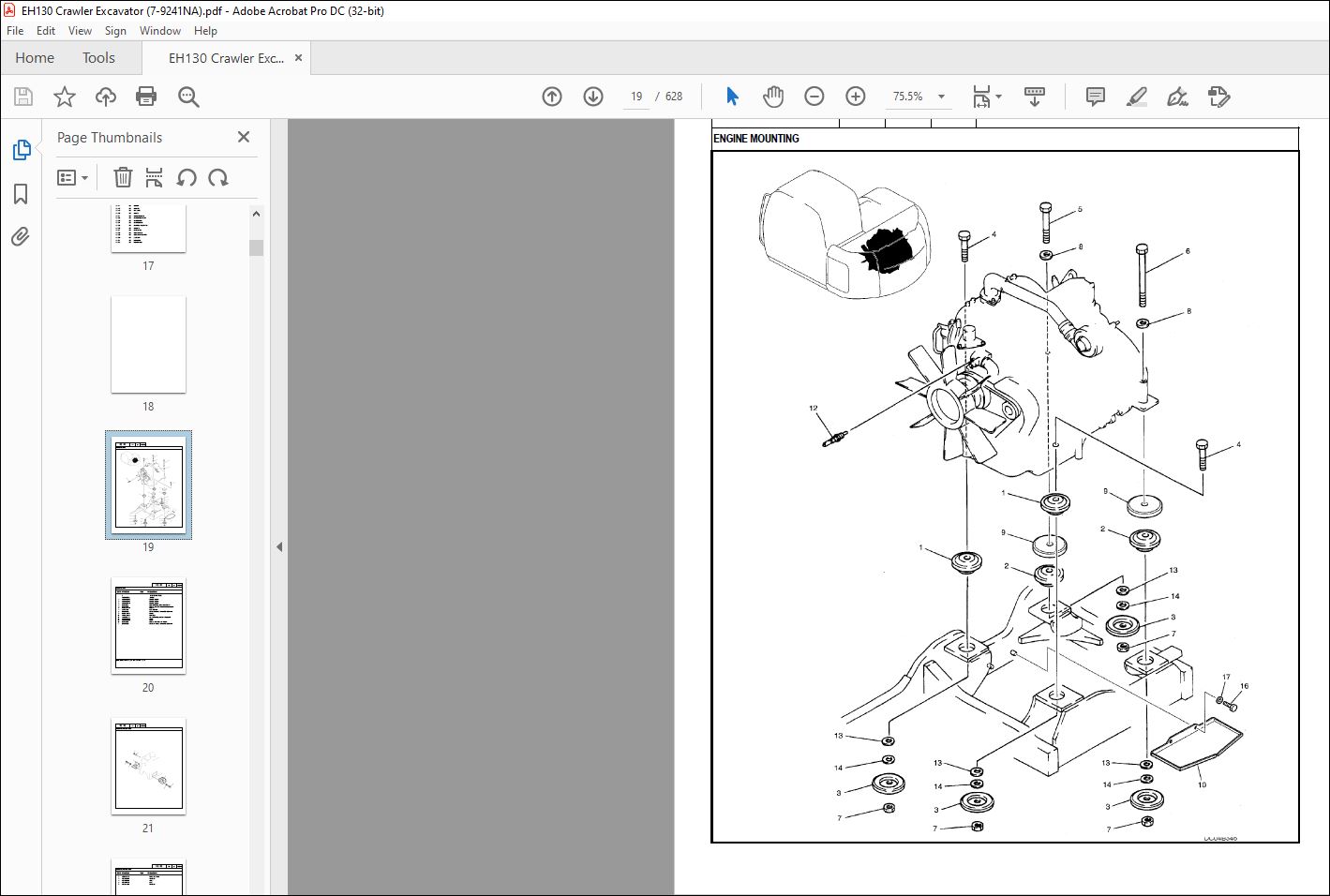
Task: Select the EH130 Crawler Exc... document tab
Action: [x=226, y=58]
